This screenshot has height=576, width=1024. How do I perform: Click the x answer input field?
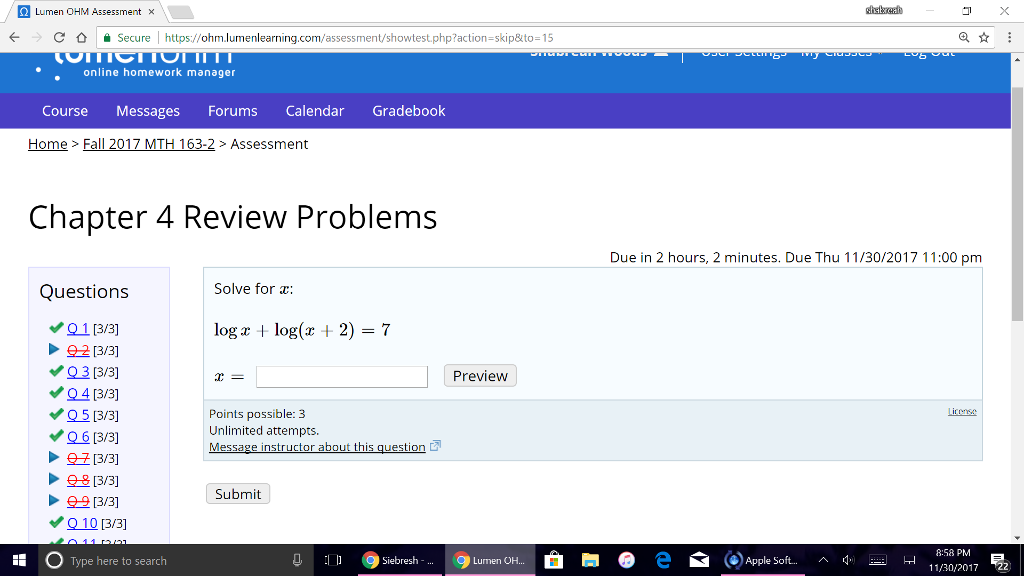tap(341, 376)
